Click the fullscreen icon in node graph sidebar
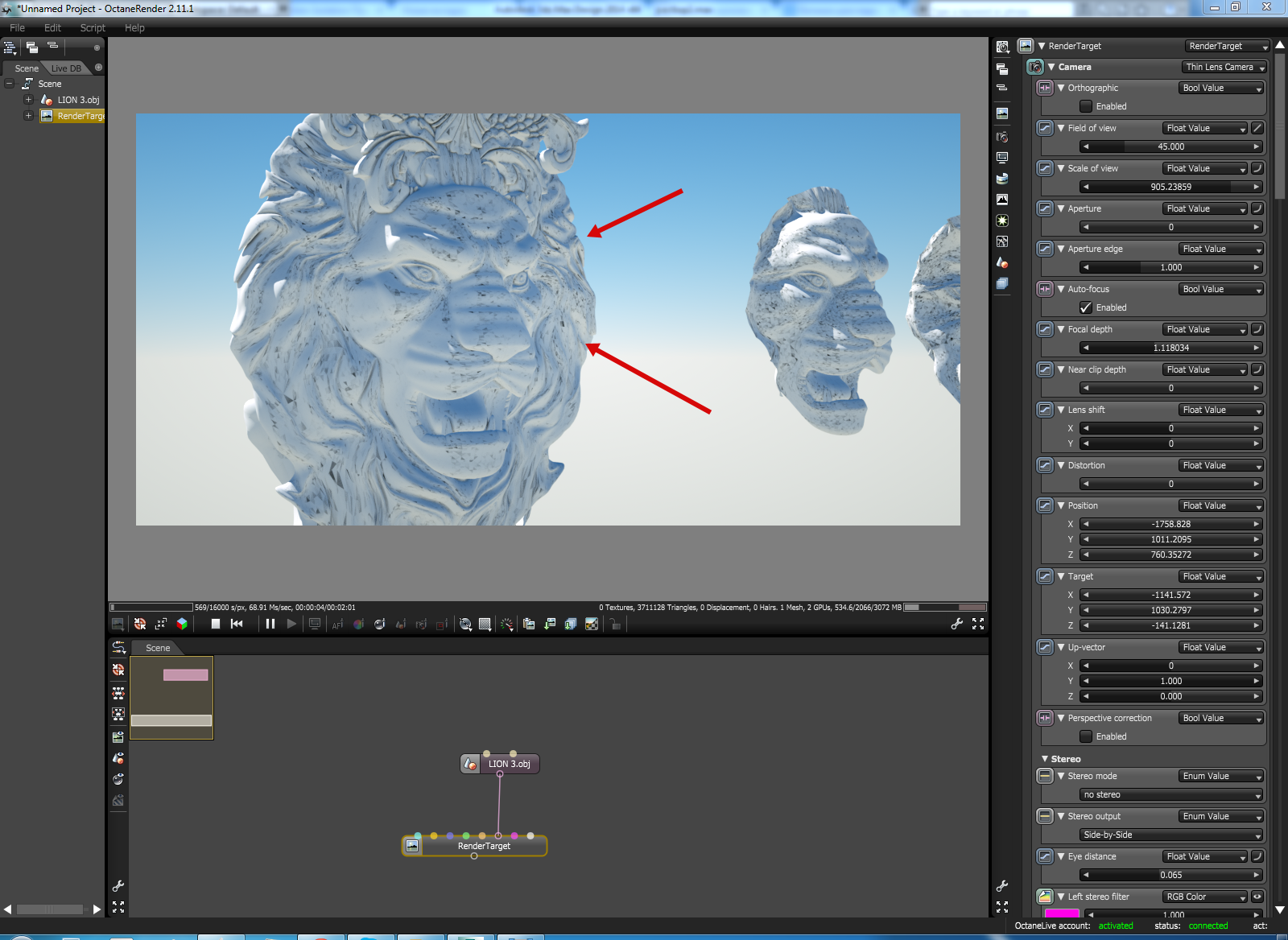1288x940 pixels. 118,907
